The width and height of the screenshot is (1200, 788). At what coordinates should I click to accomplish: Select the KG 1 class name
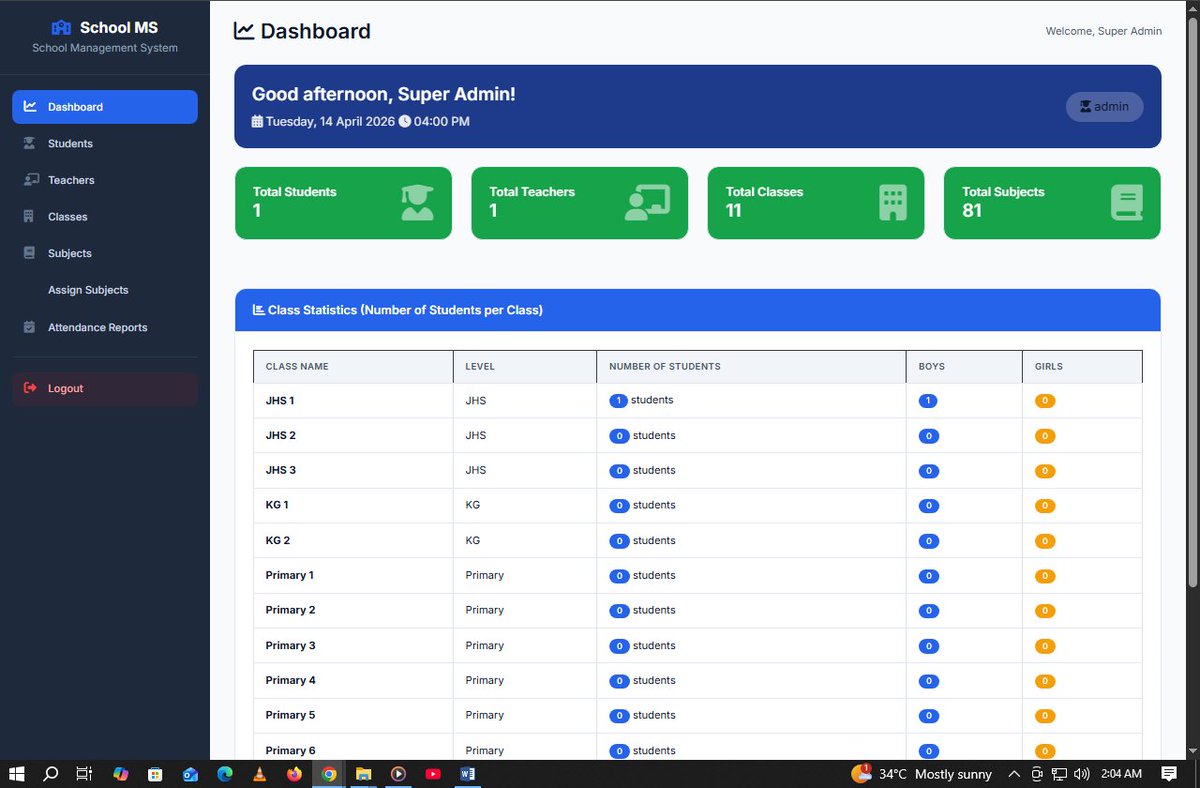coord(277,505)
